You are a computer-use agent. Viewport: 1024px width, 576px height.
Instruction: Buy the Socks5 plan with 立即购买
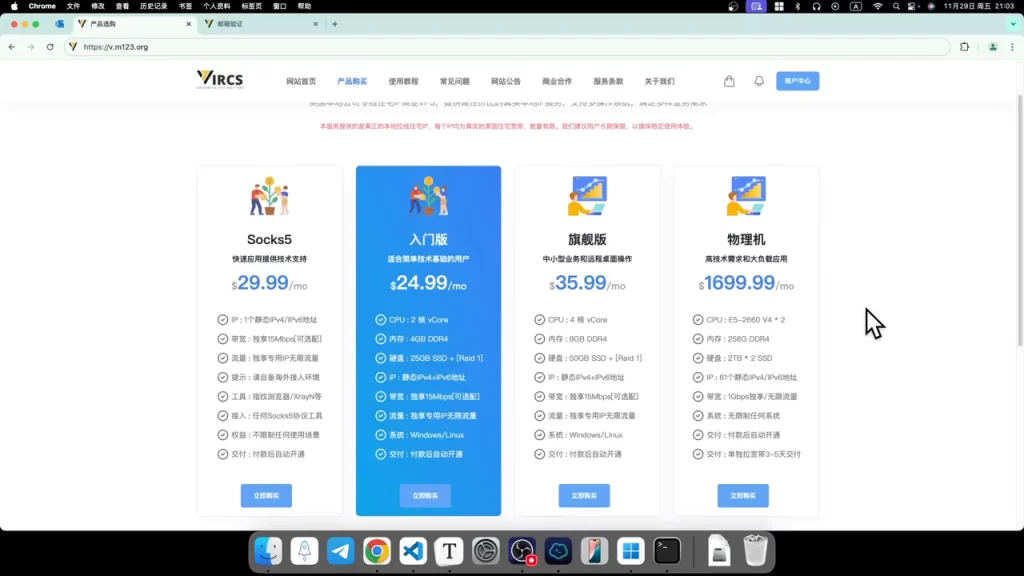click(266, 496)
